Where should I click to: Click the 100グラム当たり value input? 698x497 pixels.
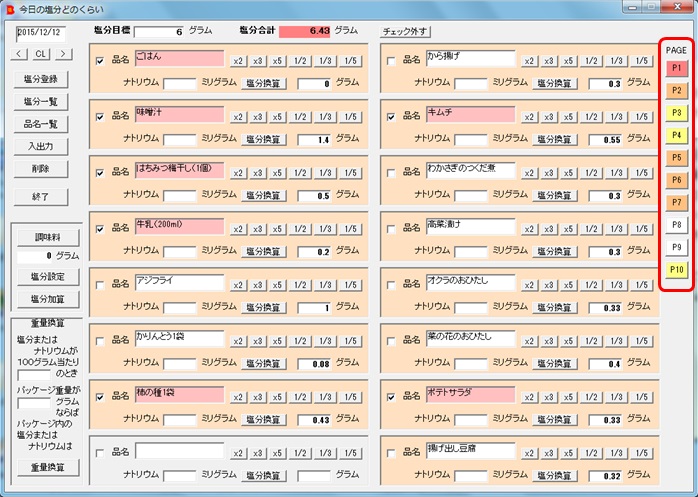[34, 375]
